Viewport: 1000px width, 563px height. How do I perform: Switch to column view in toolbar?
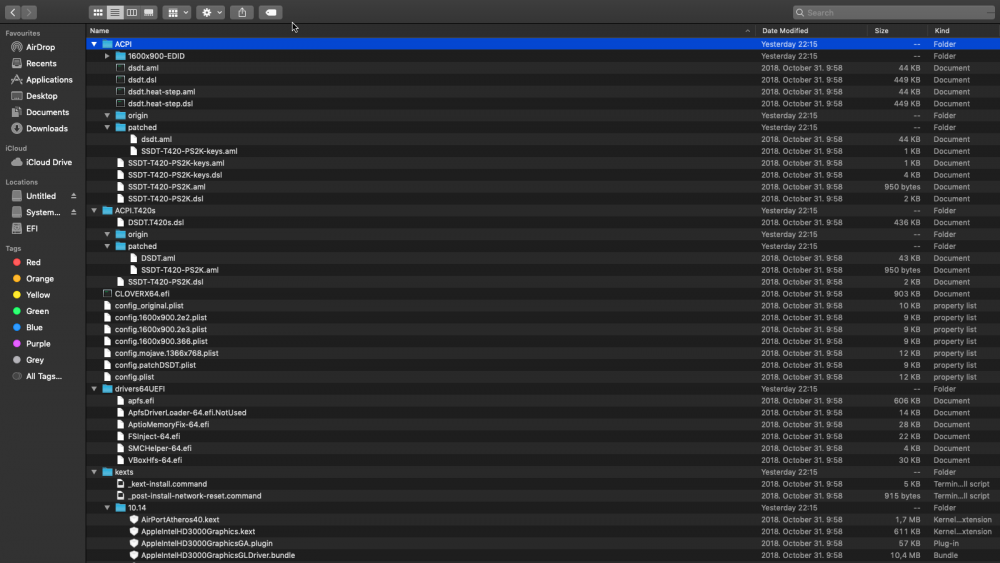coord(131,12)
